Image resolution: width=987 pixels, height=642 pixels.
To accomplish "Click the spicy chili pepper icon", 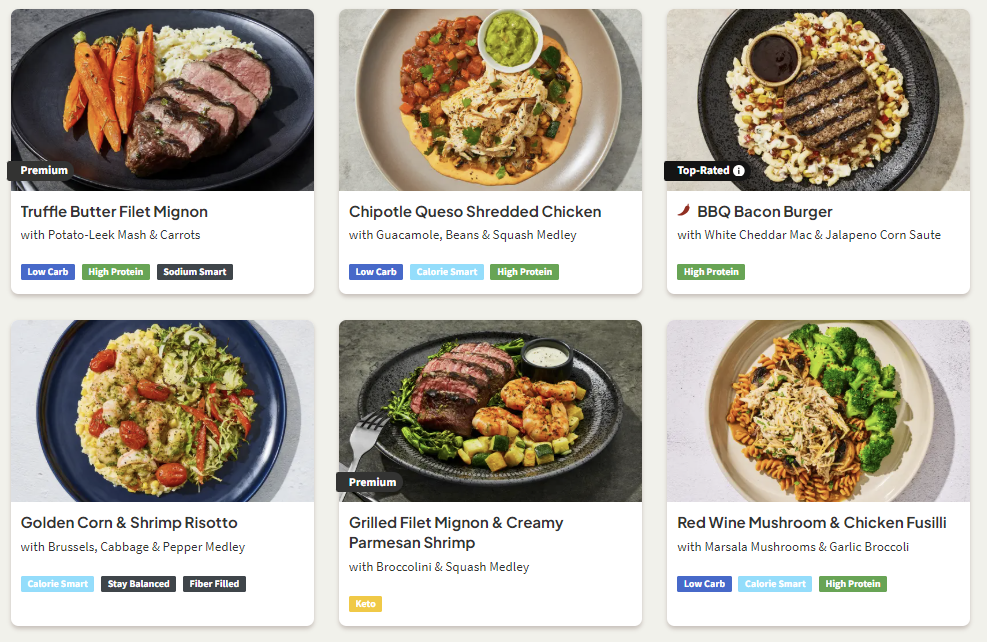I will 684,211.
